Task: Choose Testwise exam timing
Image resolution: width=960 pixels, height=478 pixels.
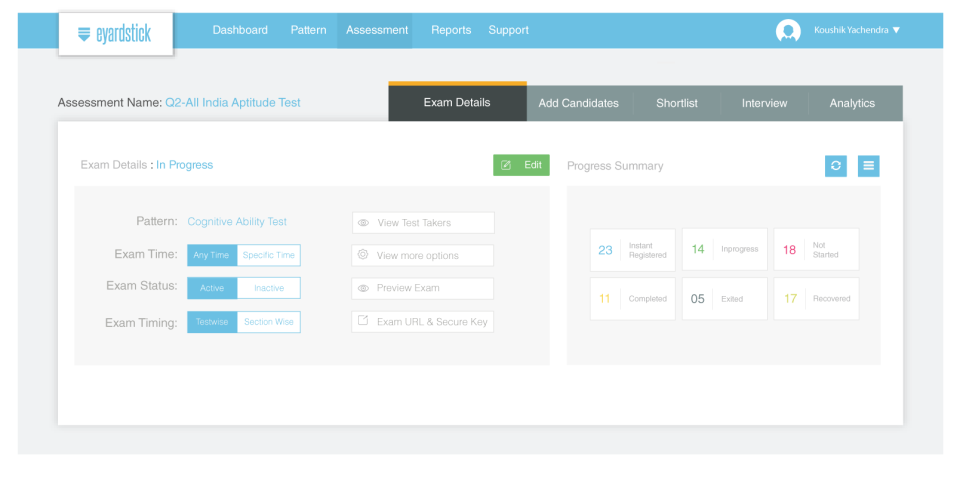Action: tap(212, 322)
